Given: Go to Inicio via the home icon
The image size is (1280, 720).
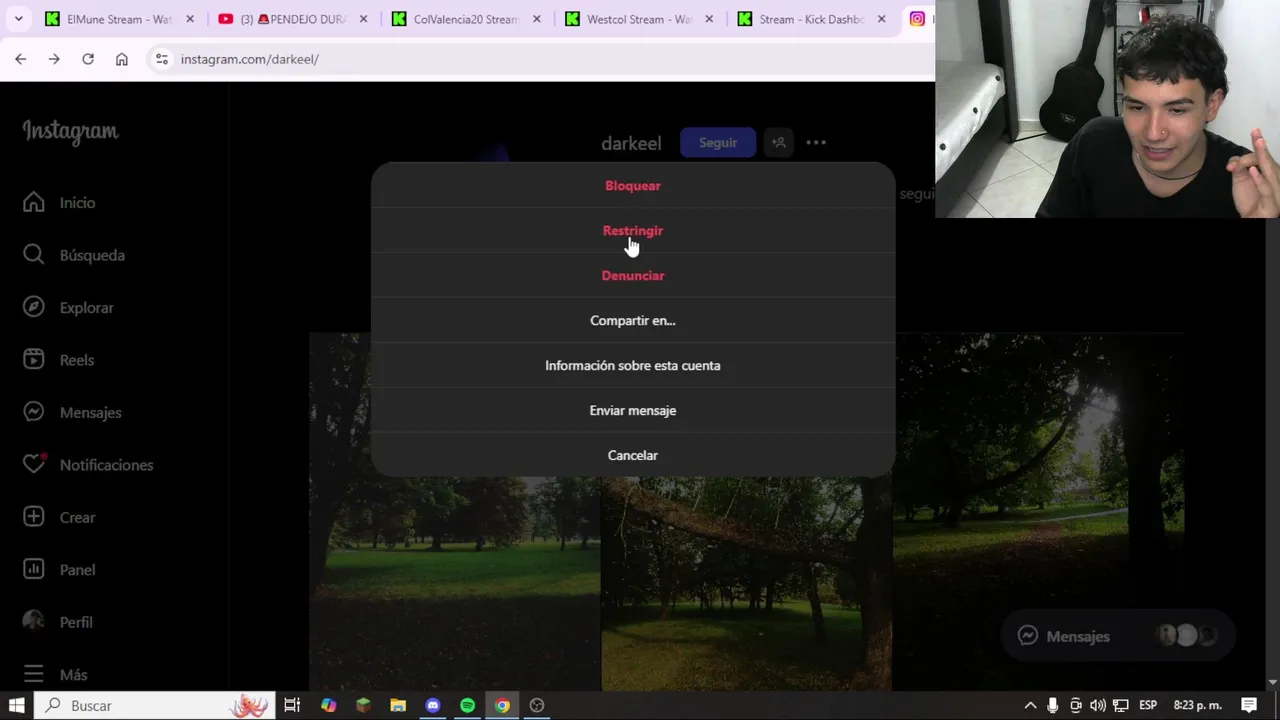Looking at the screenshot, I should pyautogui.click(x=34, y=203).
